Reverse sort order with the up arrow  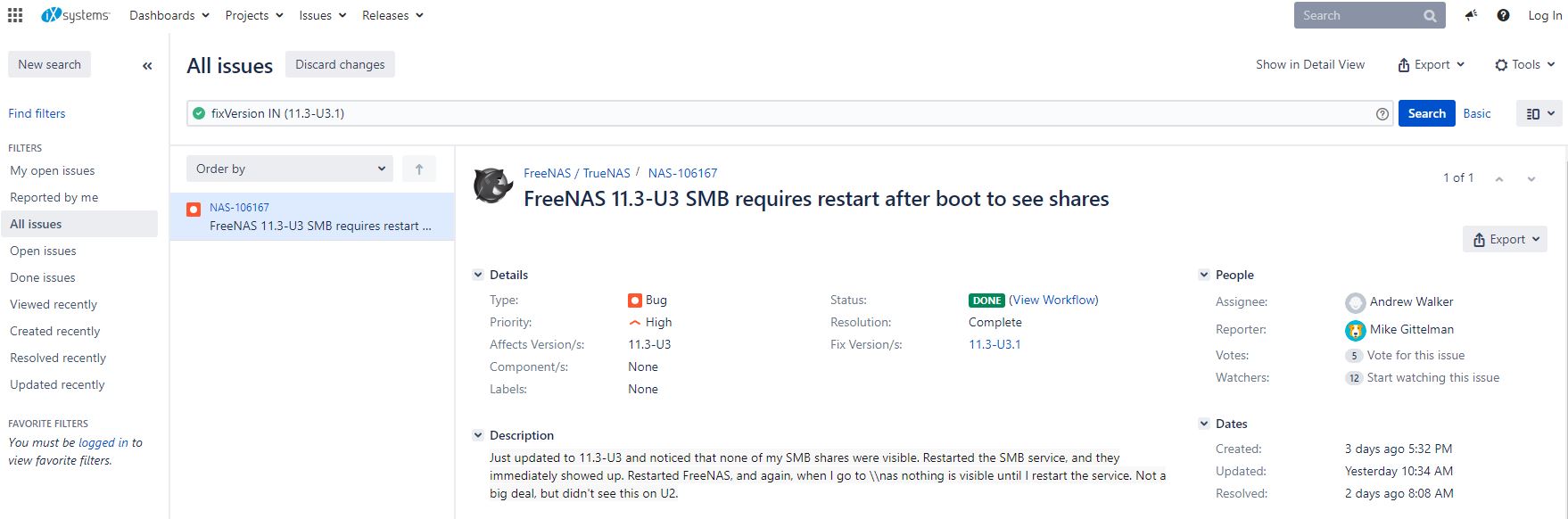pos(419,169)
